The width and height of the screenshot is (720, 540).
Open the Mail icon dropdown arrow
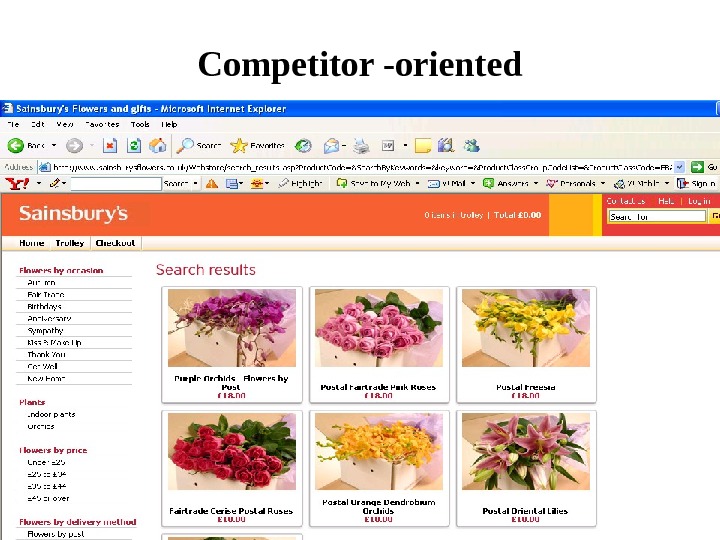click(344, 146)
